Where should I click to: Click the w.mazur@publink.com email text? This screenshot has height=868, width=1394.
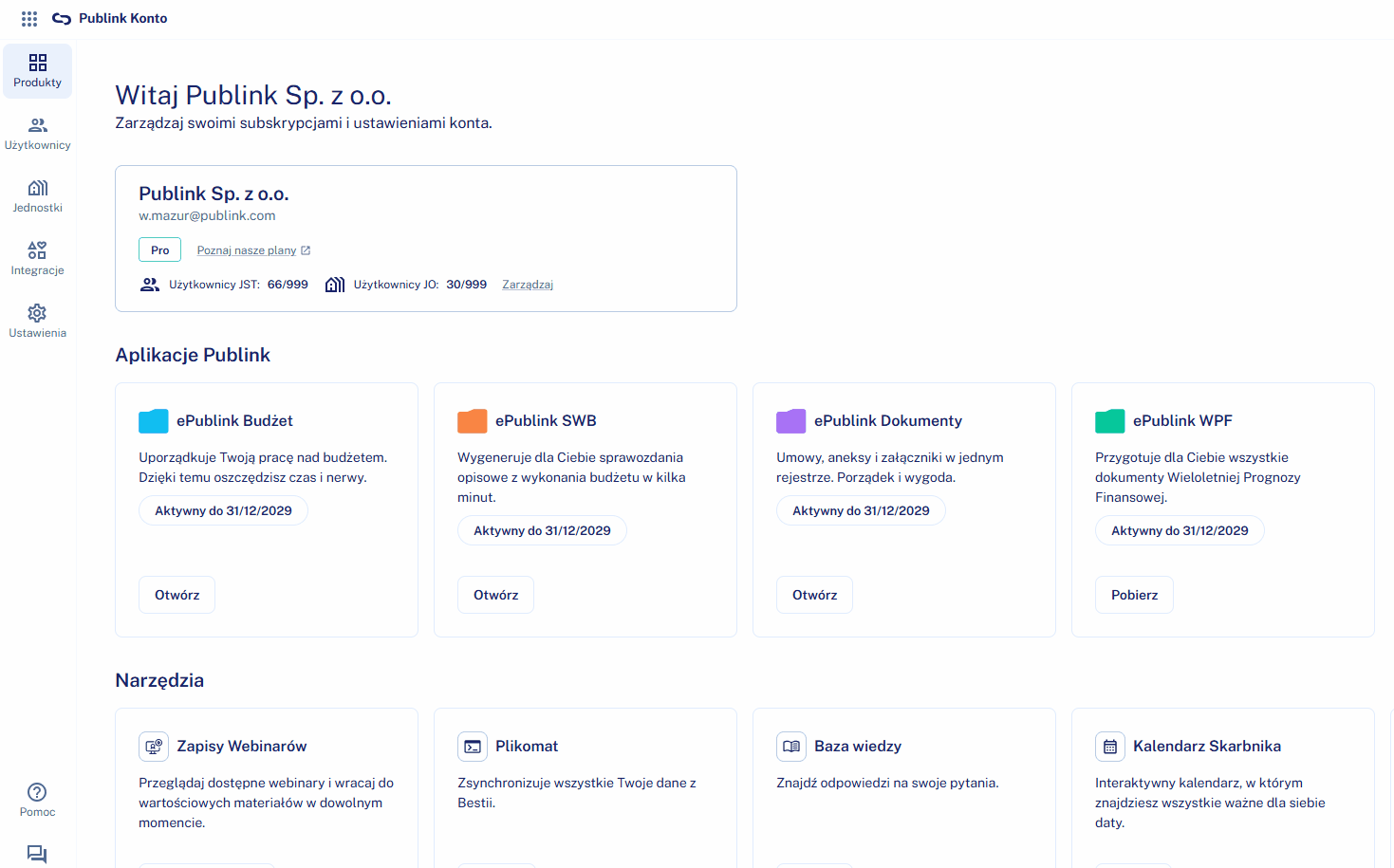207,216
